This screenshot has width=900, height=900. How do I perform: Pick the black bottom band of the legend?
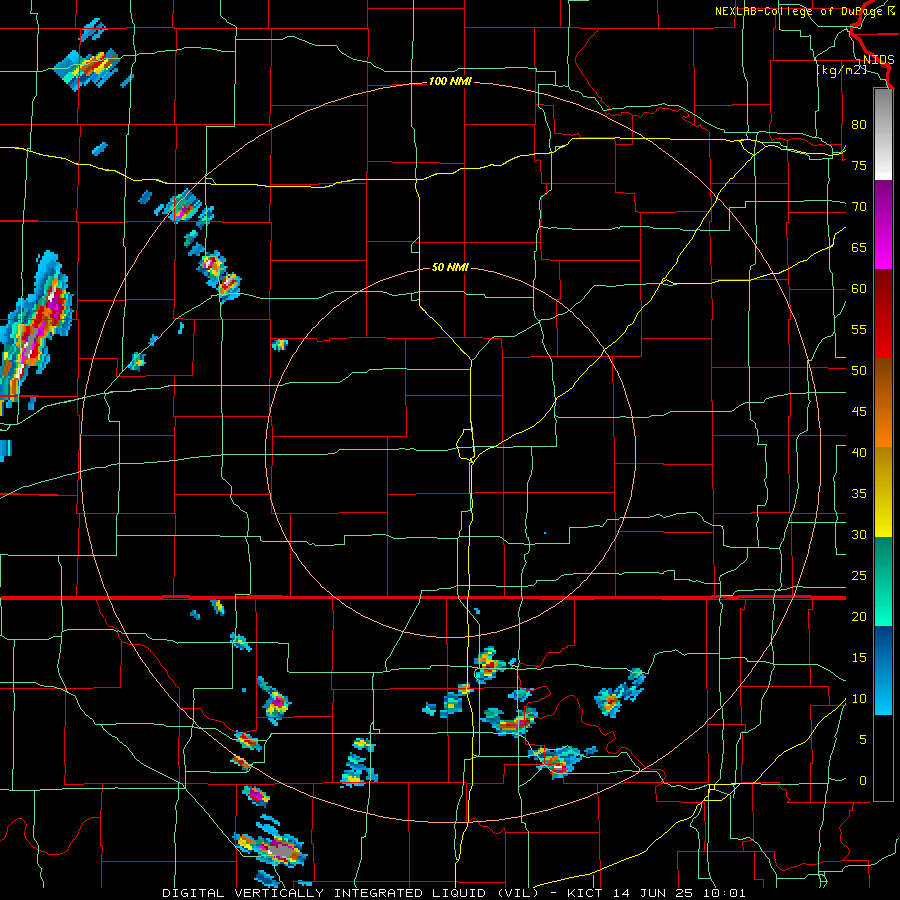click(x=883, y=758)
